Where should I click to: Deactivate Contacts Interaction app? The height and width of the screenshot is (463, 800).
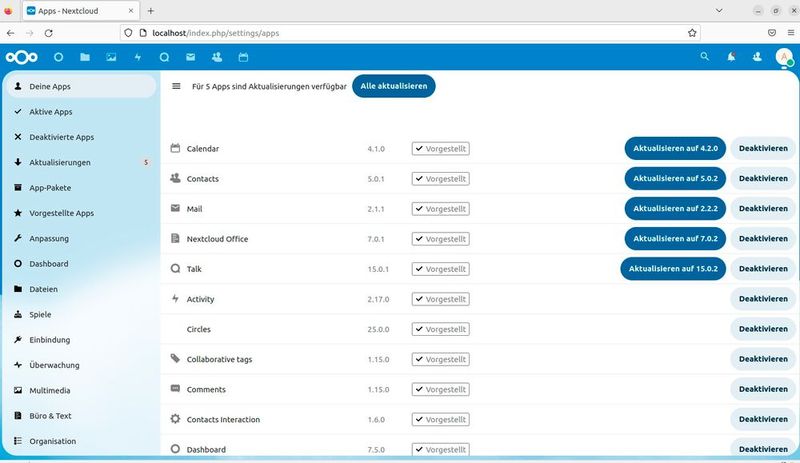click(763, 419)
